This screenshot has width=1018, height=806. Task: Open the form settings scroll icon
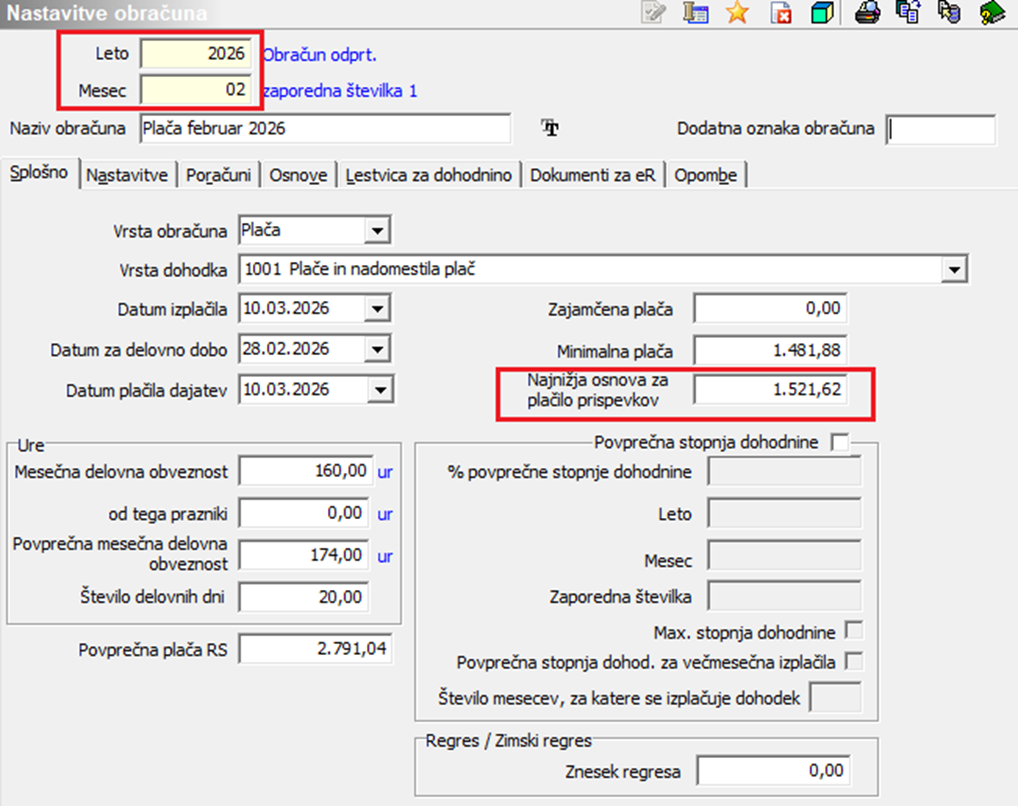(x=695, y=12)
